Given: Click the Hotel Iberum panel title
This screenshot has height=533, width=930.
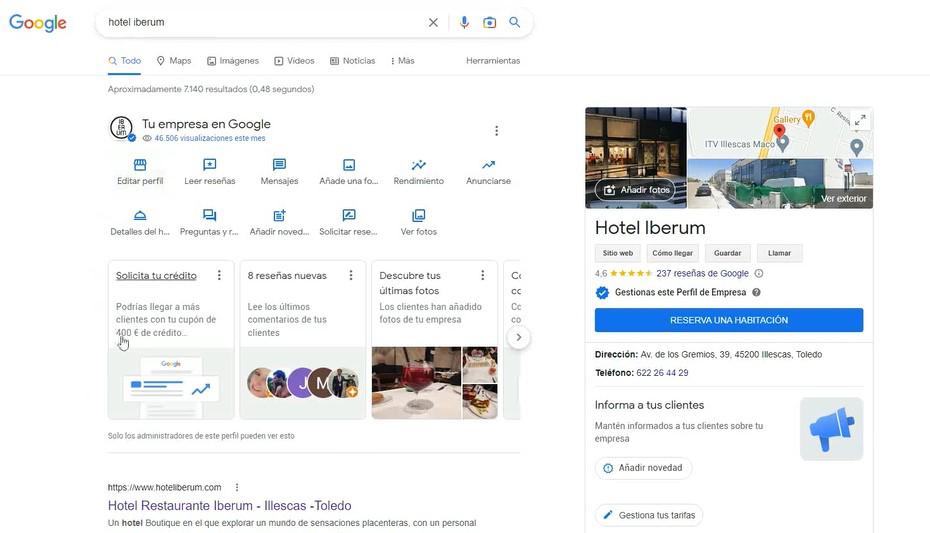Looking at the screenshot, I should (x=650, y=228).
